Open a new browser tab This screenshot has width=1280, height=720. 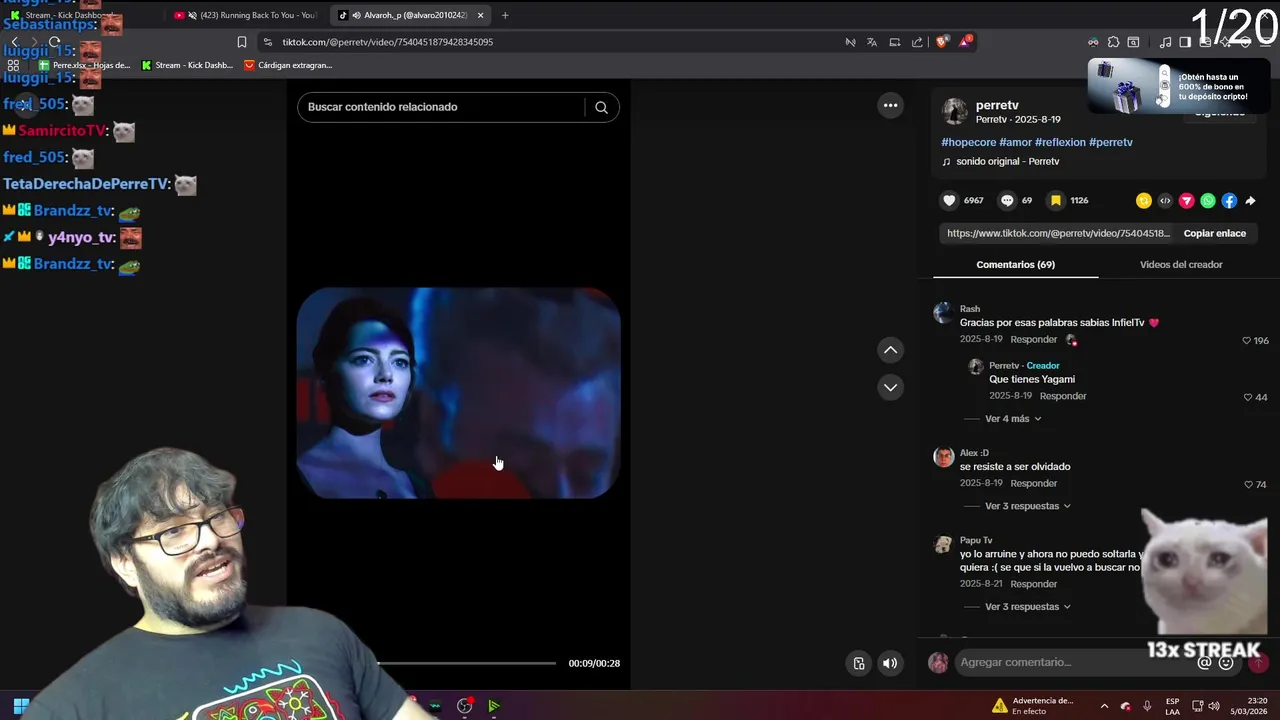click(505, 15)
